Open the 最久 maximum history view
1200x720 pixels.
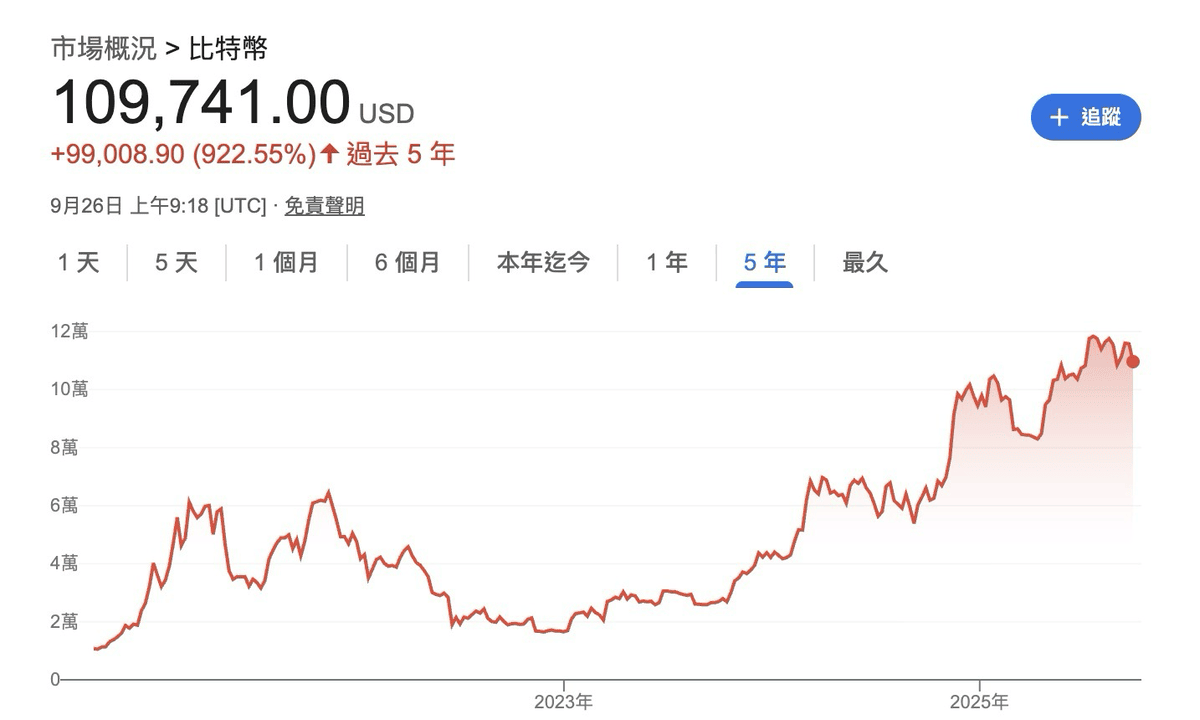[864, 262]
